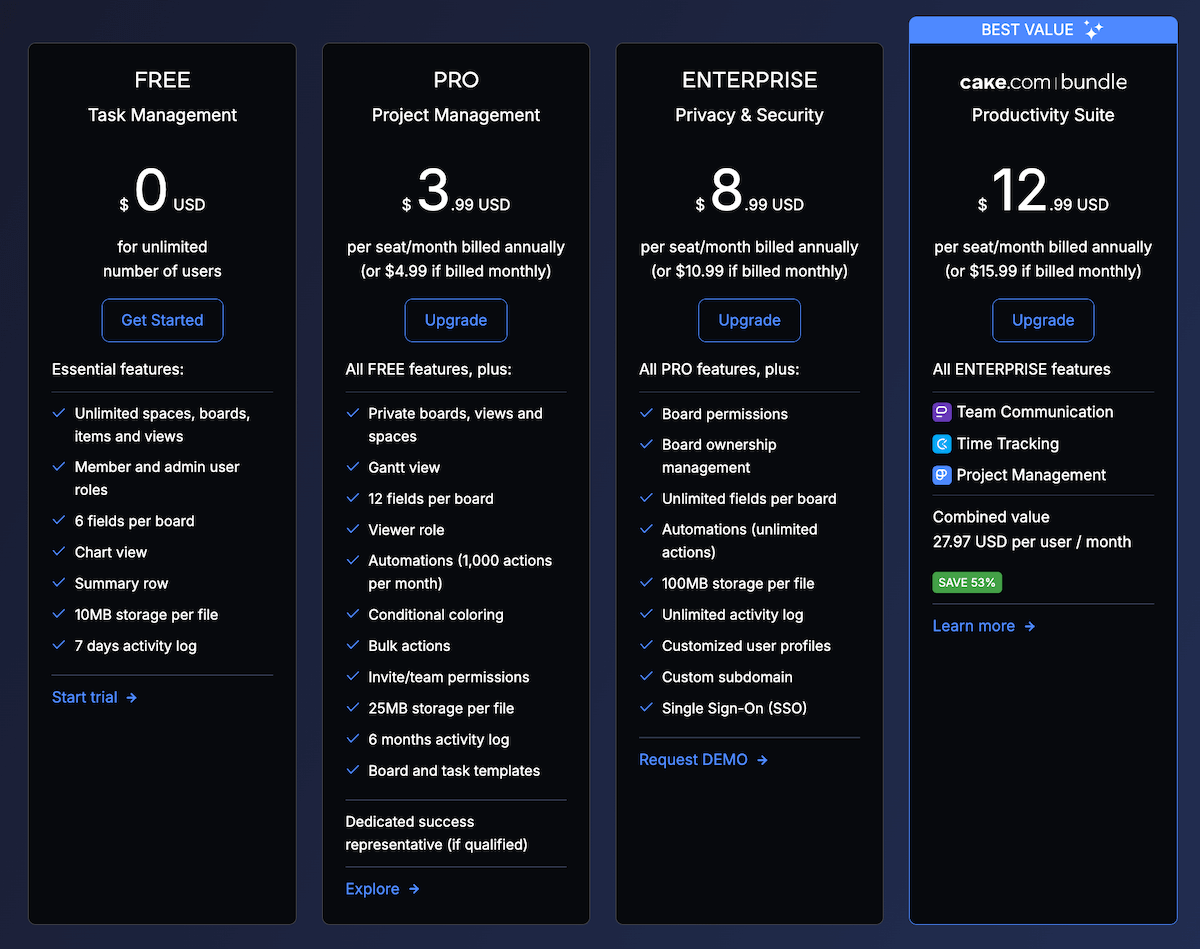The image size is (1200, 949).
Task: Click the Get Started button
Action: click(x=162, y=320)
